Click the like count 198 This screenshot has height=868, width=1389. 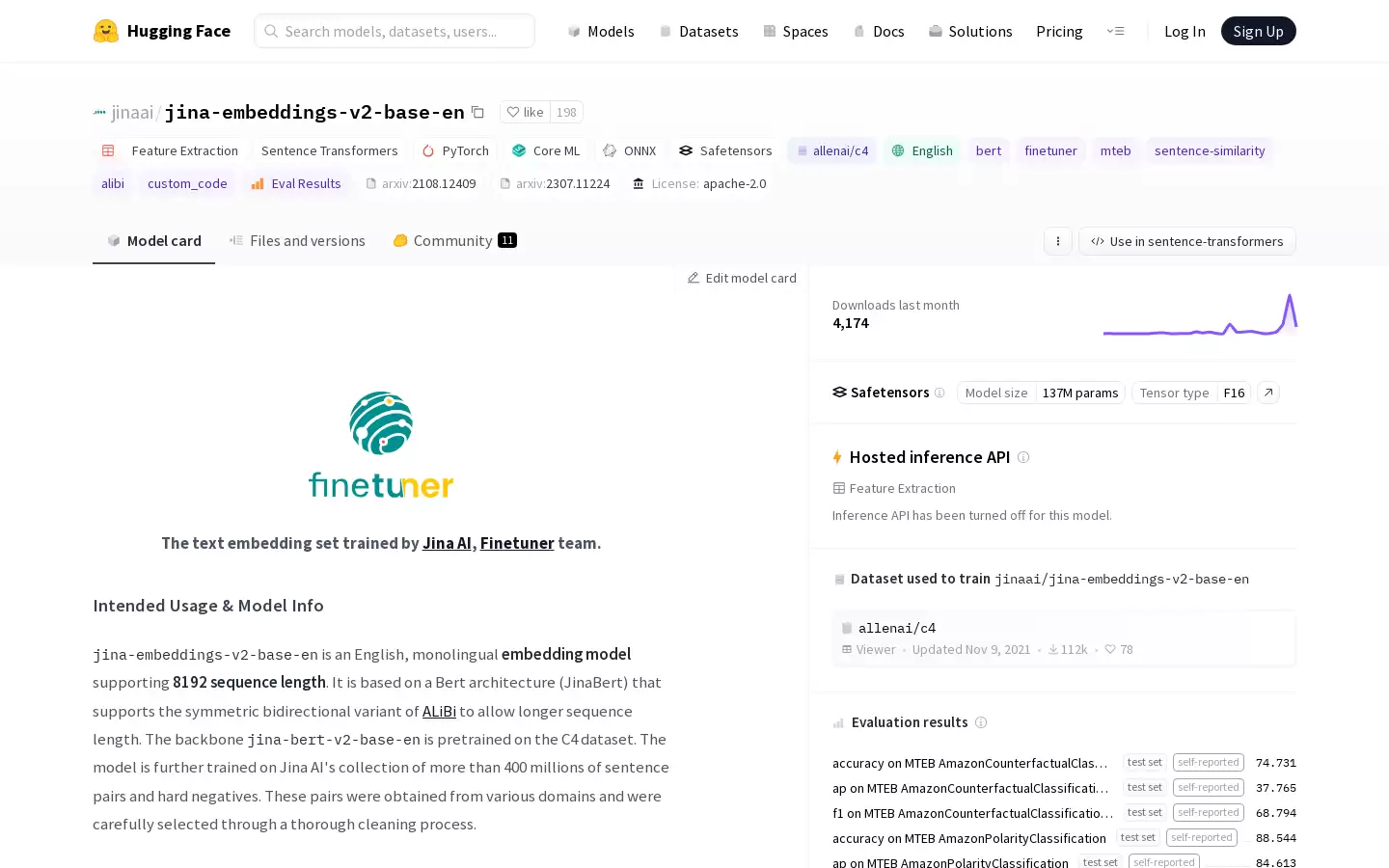566,112
